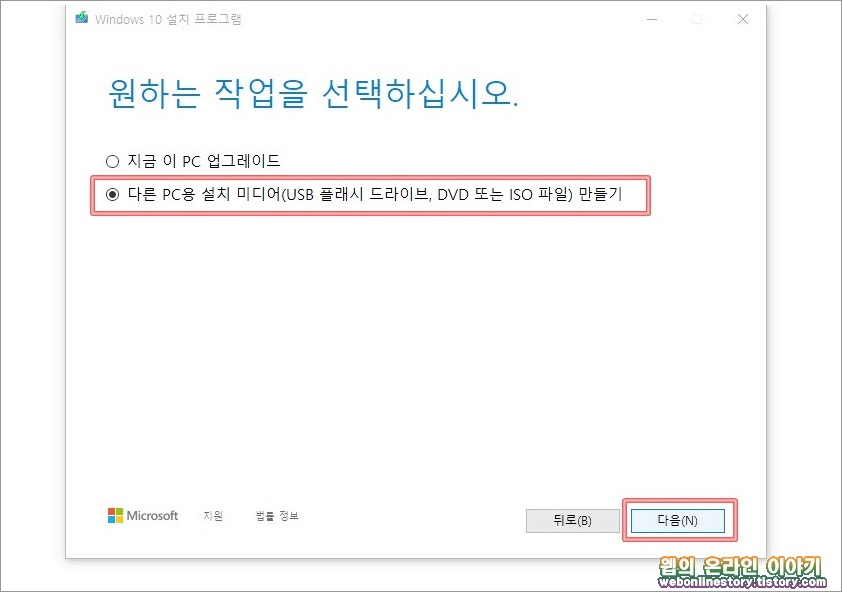Click the 다음(N) button

pos(678,521)
